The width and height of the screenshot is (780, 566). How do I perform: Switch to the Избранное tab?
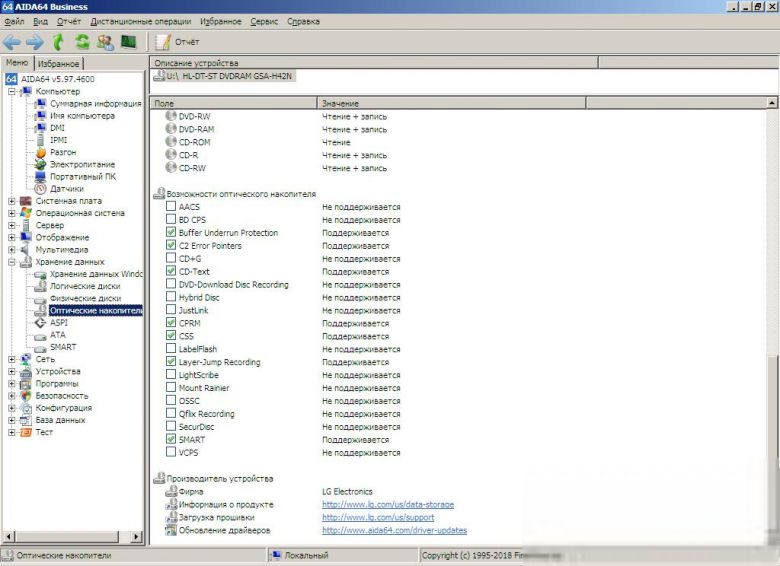[x=58, y=64]
